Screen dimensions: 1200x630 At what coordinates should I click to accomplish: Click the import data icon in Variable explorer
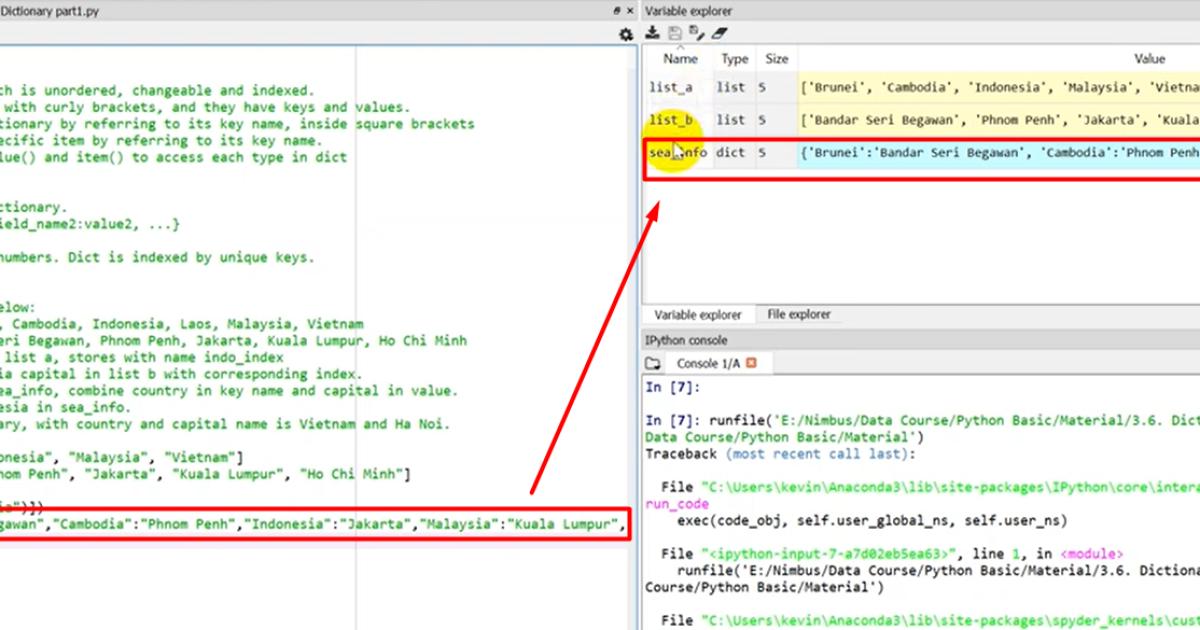[x=652, y=33]
